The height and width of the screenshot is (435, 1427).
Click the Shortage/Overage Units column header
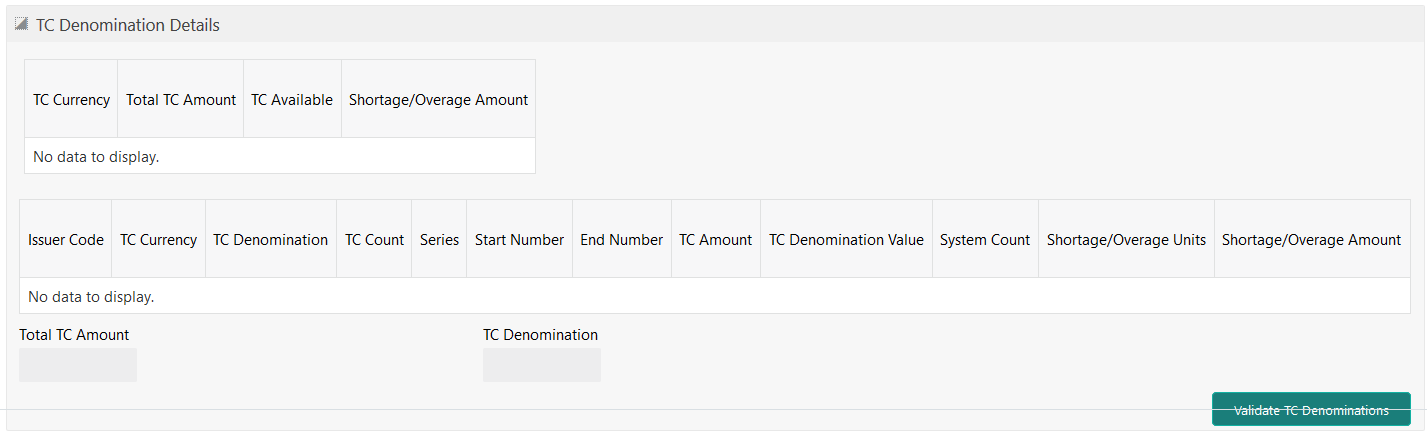tap(1126, 240)
